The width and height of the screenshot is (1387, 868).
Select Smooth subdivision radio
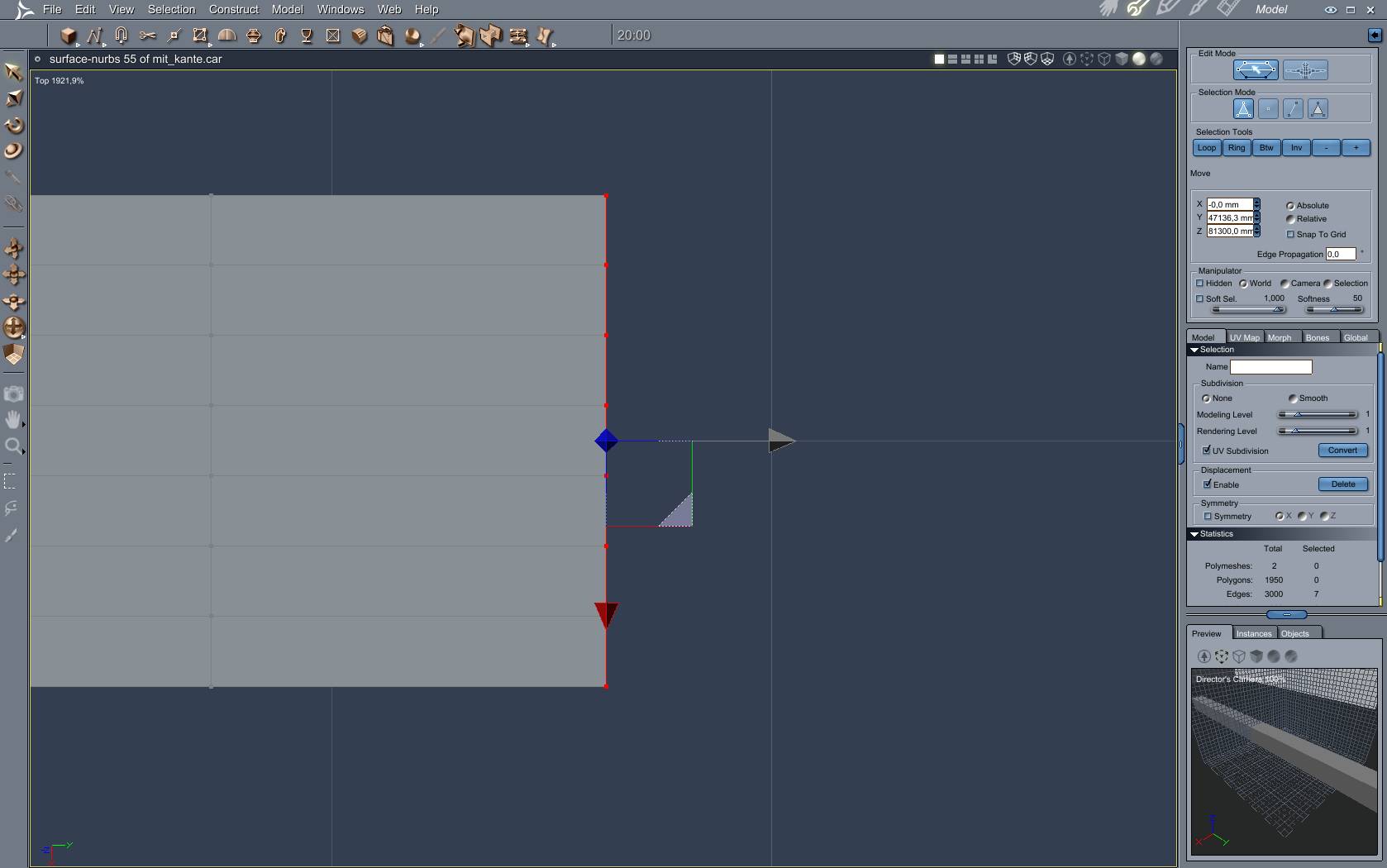point(1293,398)
